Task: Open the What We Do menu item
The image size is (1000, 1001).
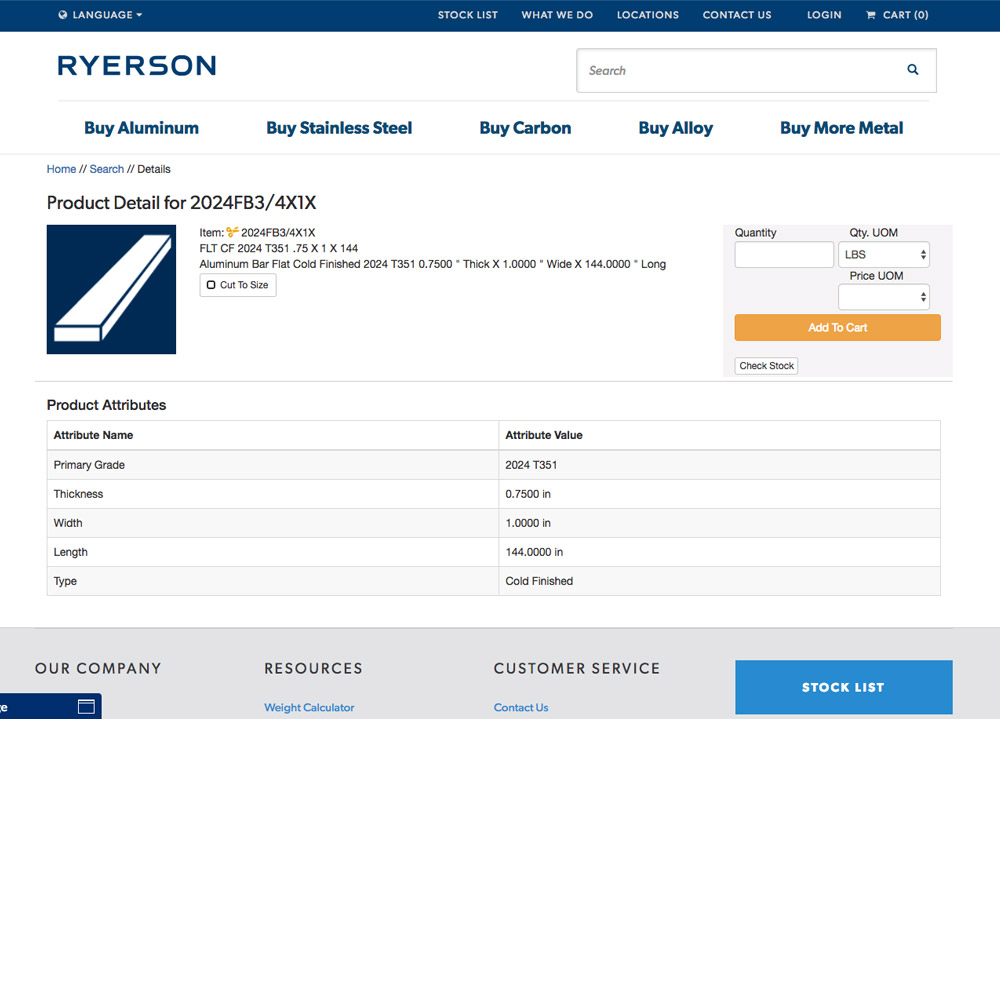Action: click(x=557, y=15)
